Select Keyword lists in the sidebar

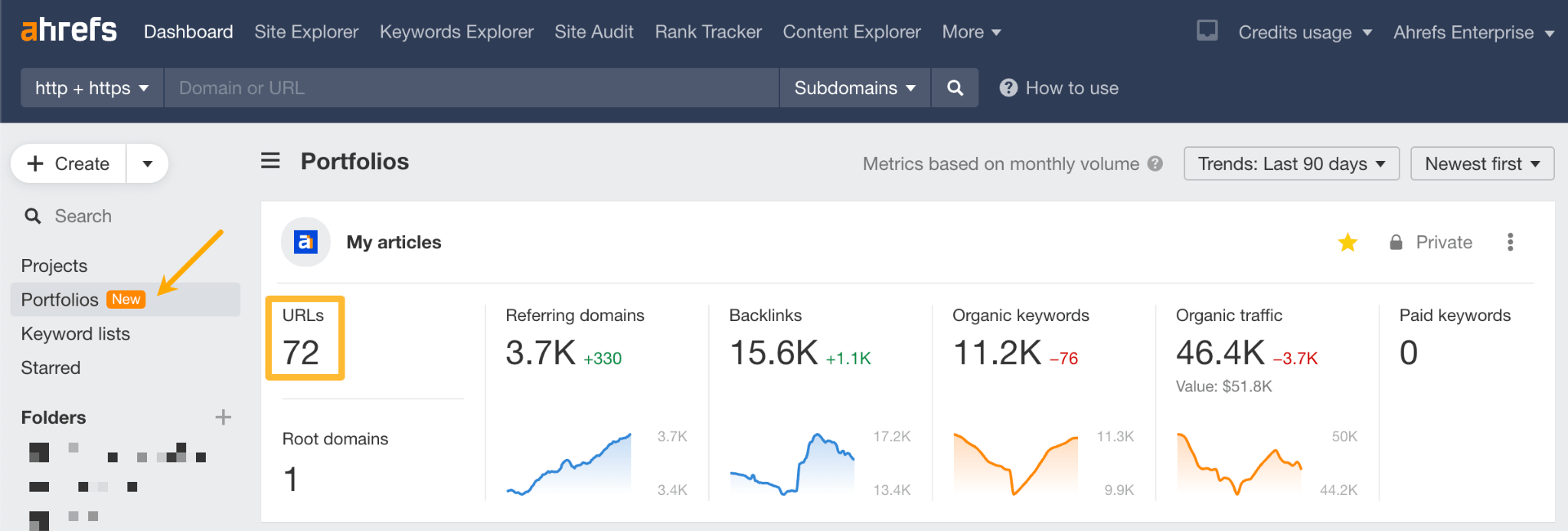[x=76, y=334]
